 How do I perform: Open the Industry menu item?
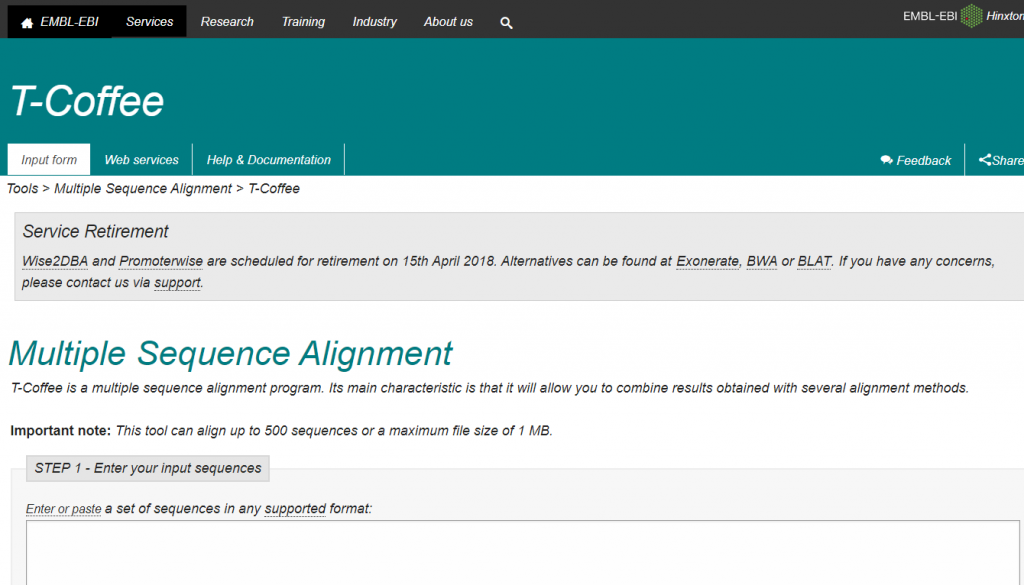pyautogui.click(x=374, y=22)
